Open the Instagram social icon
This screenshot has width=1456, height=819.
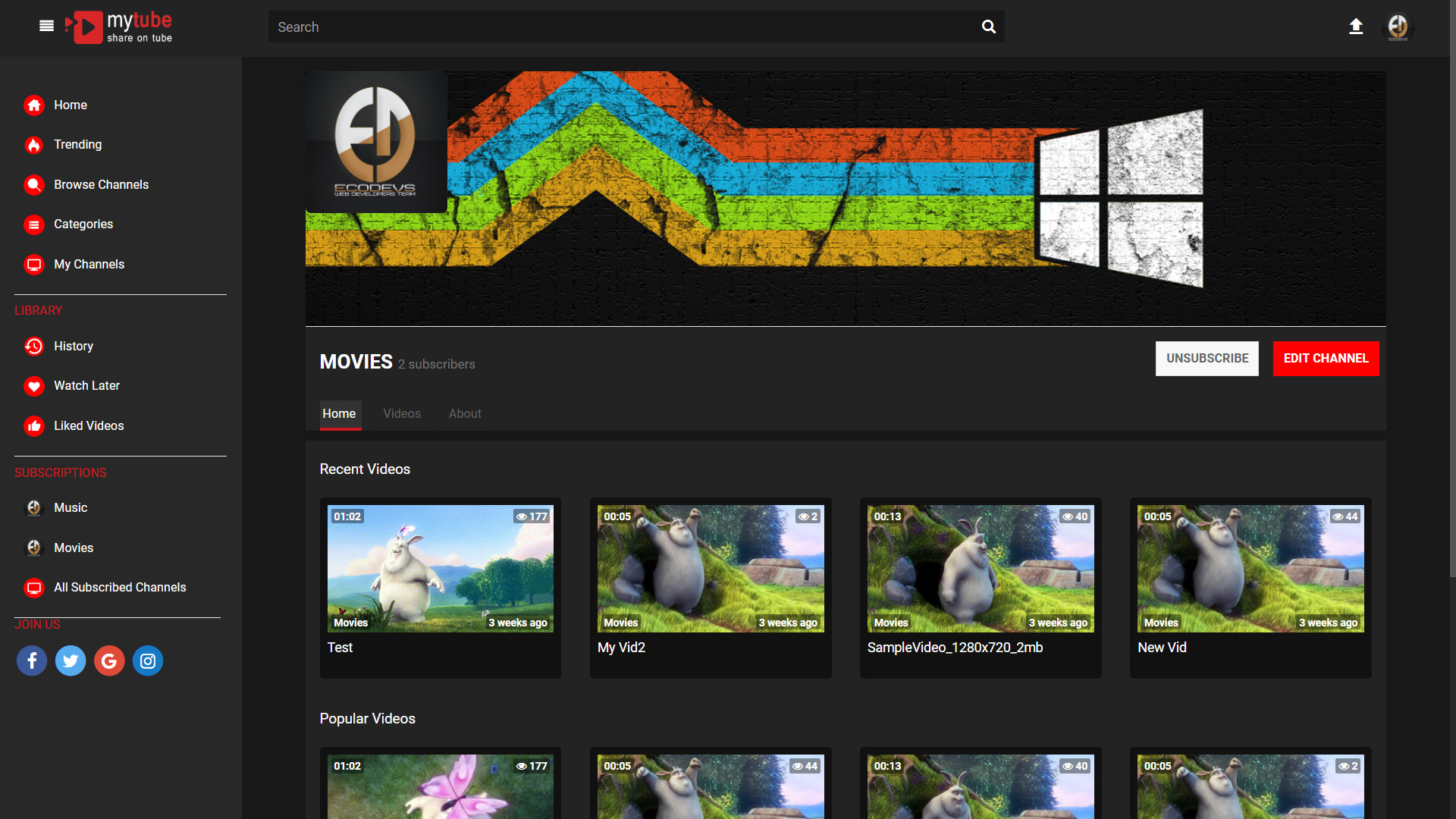click(148, 661)
